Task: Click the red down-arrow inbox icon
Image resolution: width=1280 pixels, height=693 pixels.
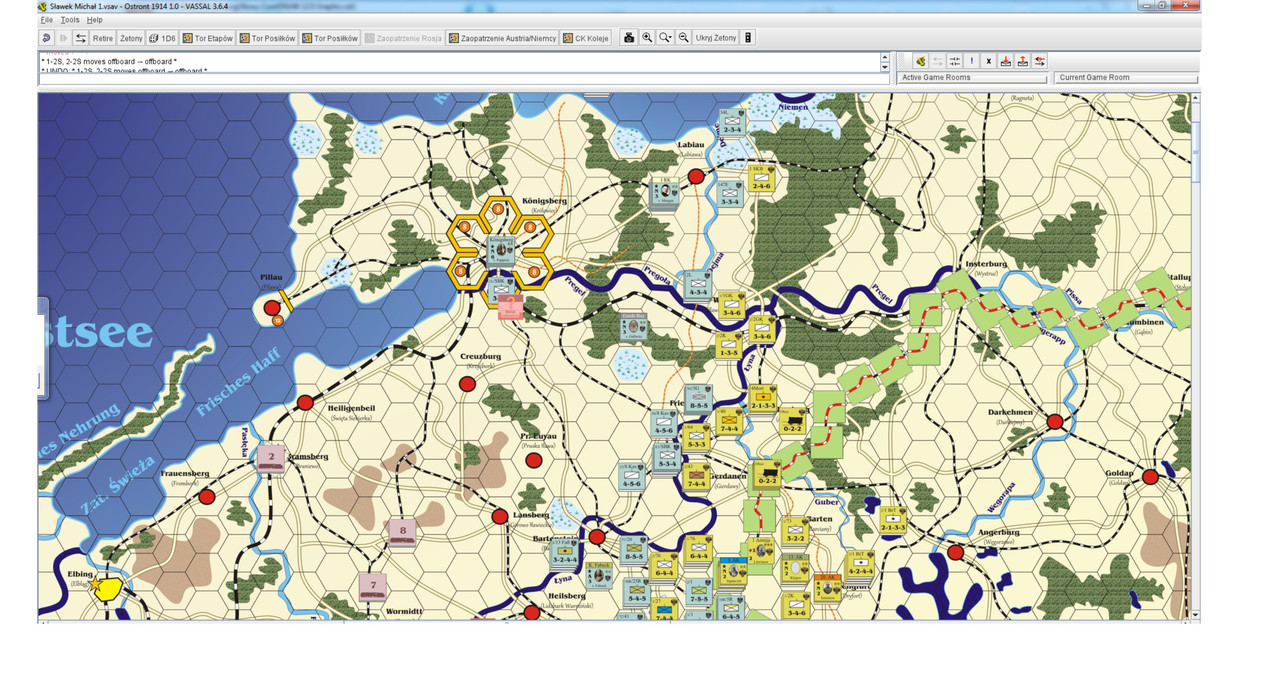Action: click(1006, 61)
